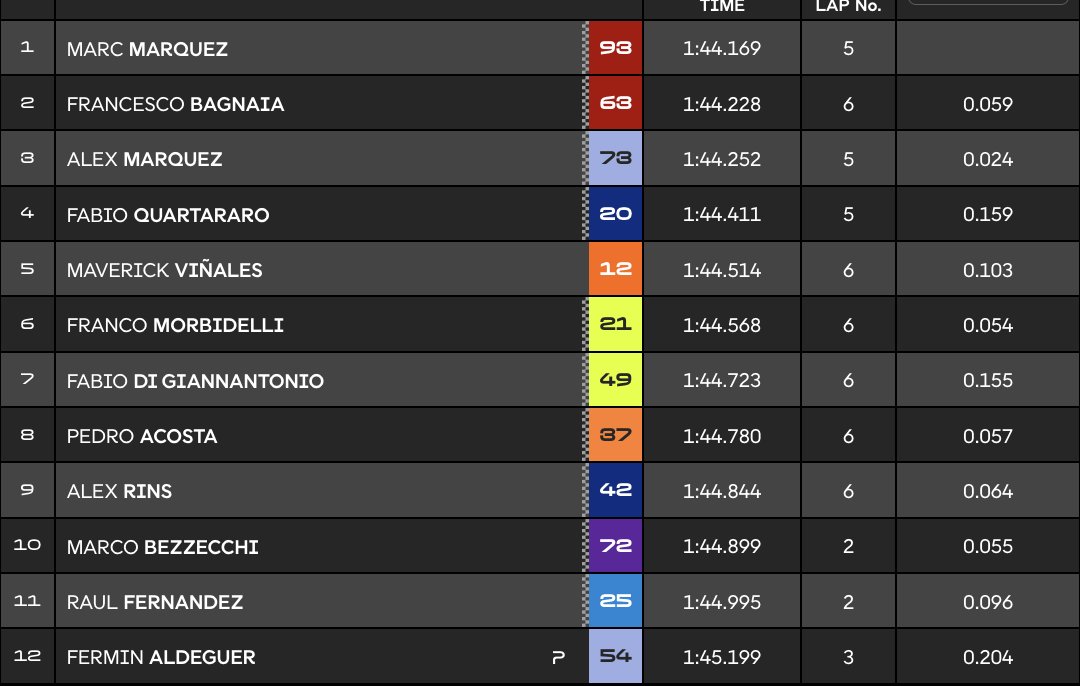Click Morbidelli's yellow number 21 badge
This screenshot has height=686, width=1080.
(x=615, y=325)
